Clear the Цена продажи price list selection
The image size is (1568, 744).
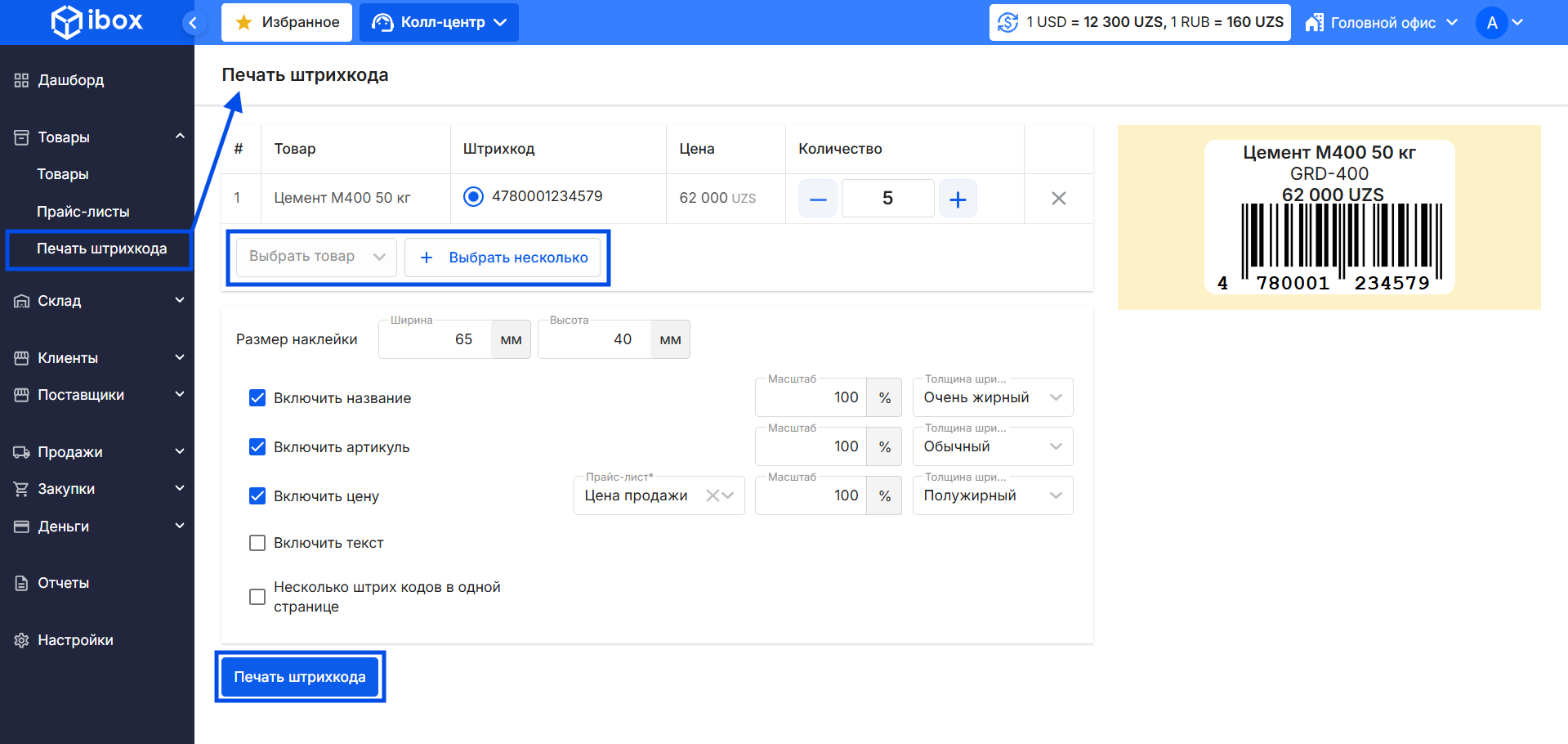tap(713, 495)
